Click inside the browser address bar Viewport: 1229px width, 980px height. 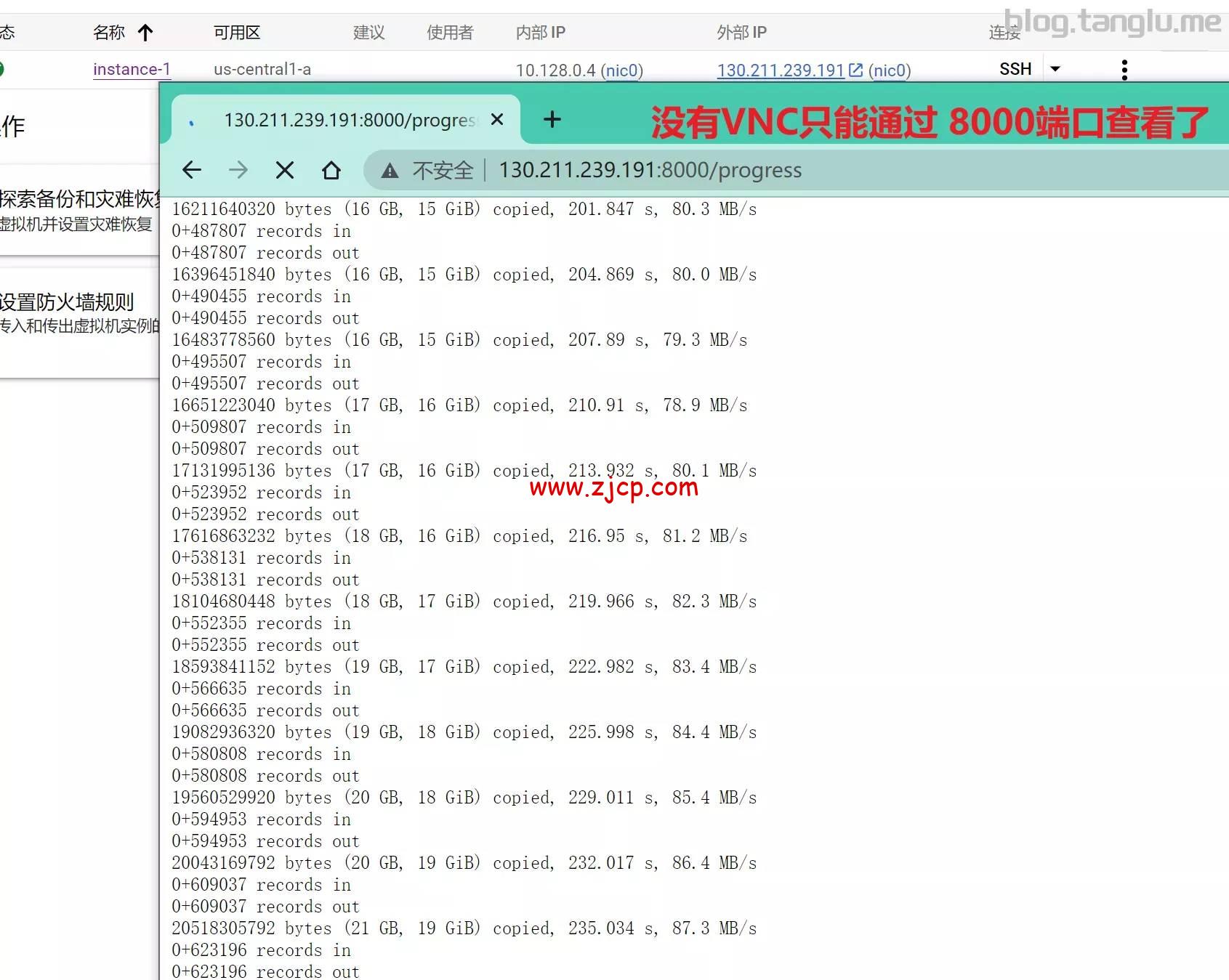pos(649,169)
